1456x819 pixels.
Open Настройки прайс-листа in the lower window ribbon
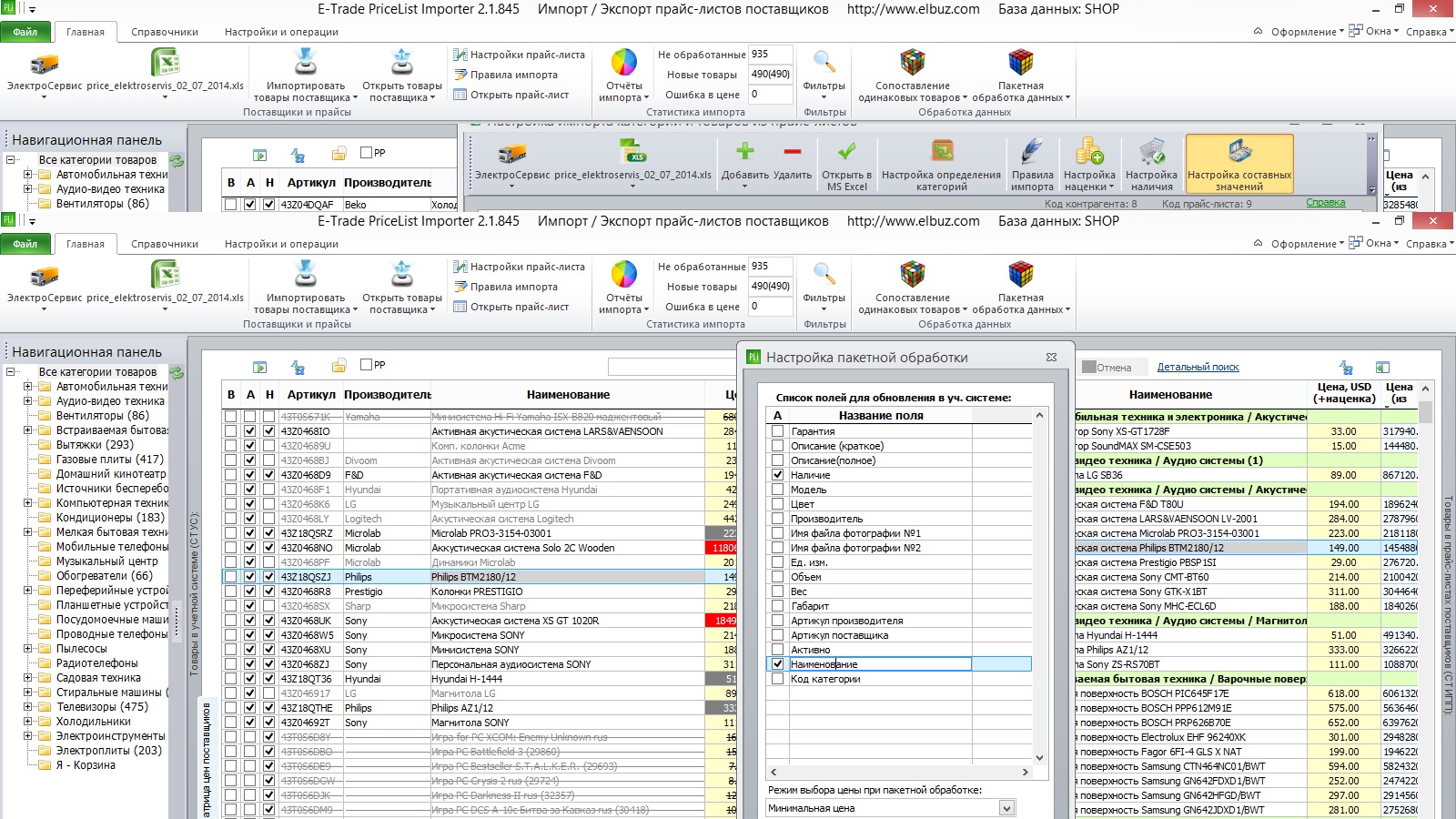(520, 267)
